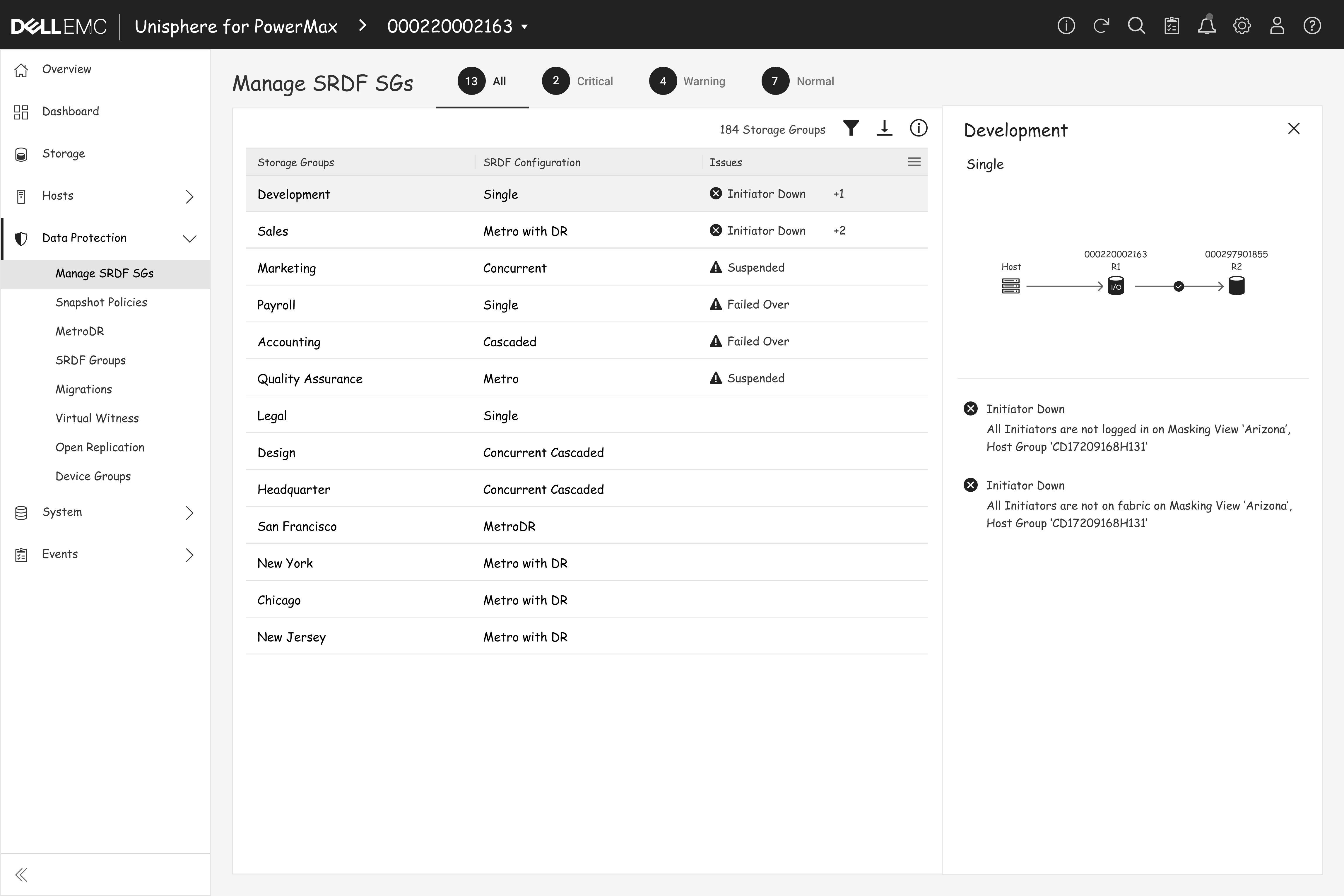Image resolution: width=1344 pixels, height=896 pixels.
Task: Open the jobs list clipboard icon
Action: point(1172,26)
